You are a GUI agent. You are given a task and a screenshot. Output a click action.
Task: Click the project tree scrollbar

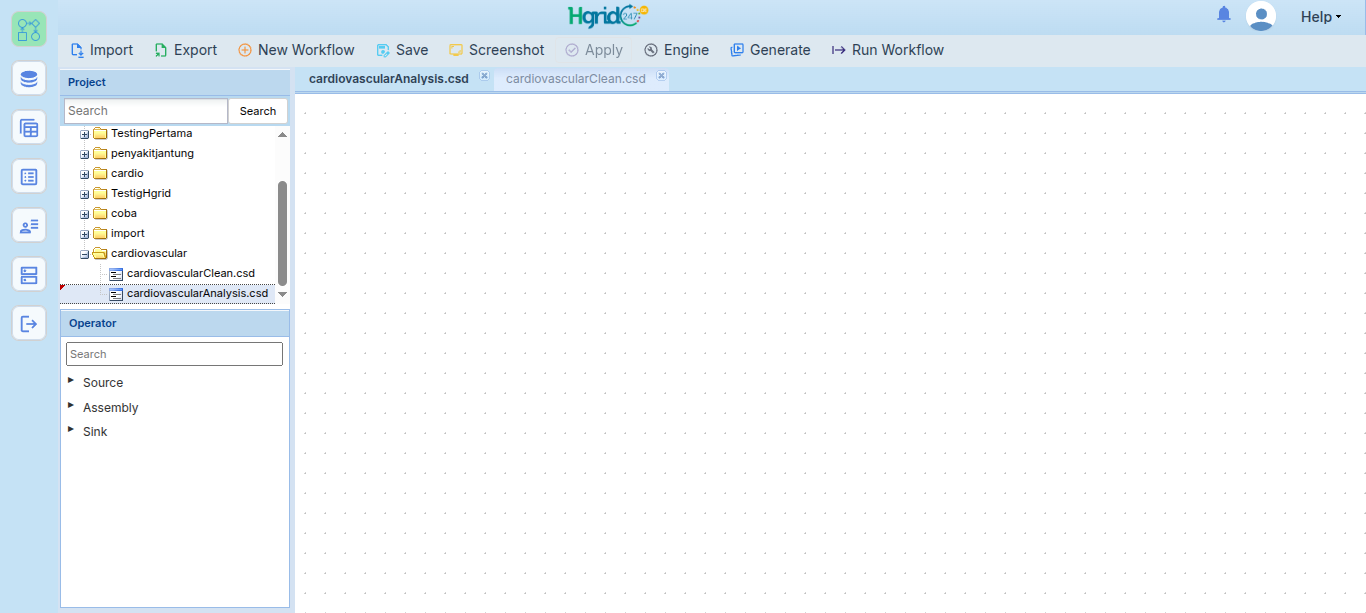pyautogui.click(x=282, y=232)
